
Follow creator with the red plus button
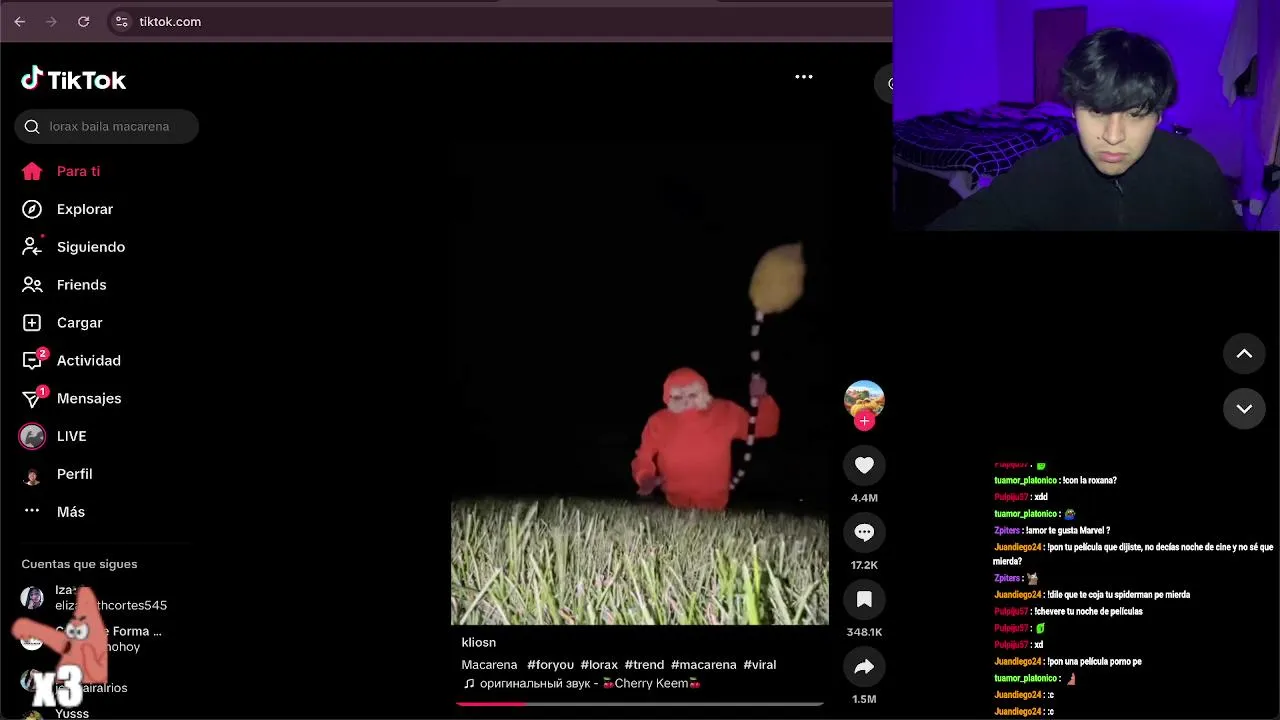pos(864,421)
